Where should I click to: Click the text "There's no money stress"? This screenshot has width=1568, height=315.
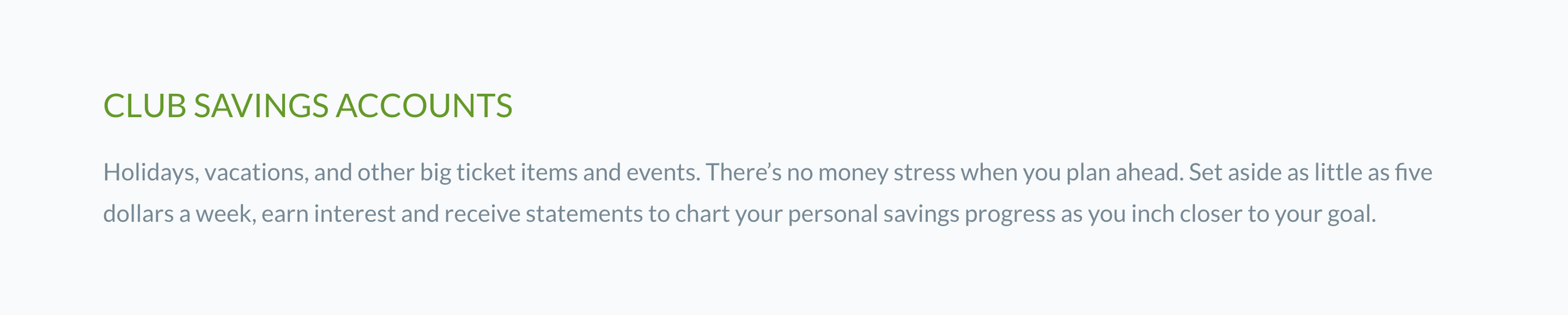[798, 172]
